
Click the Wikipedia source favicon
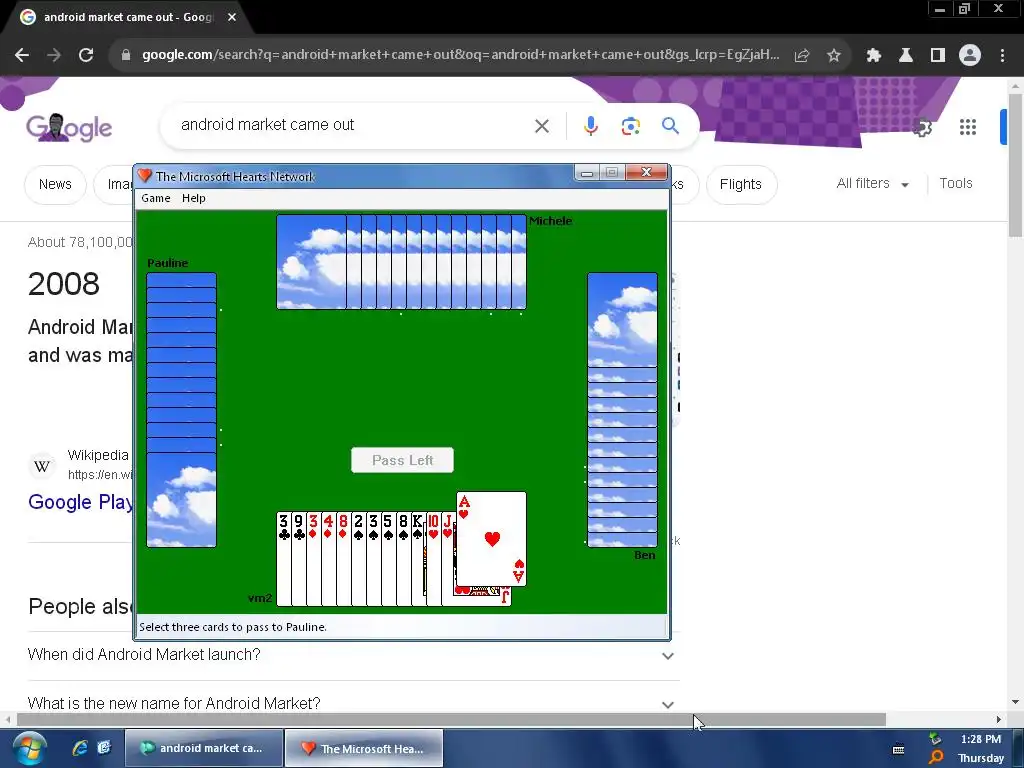pos(42,466)
